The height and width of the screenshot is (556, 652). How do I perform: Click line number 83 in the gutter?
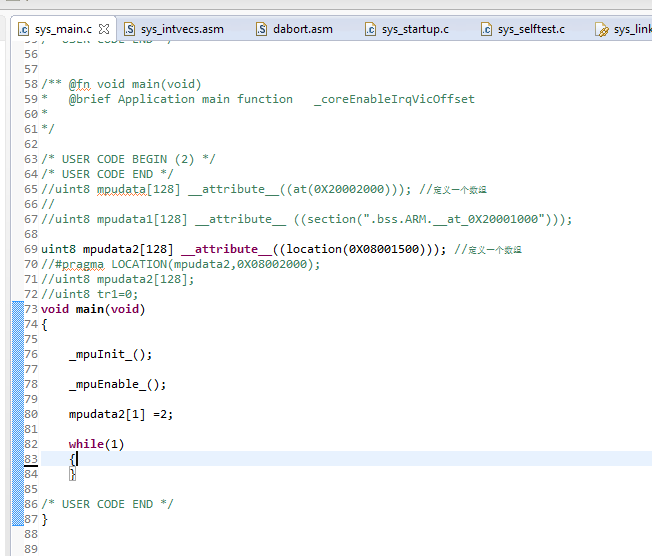[31, 459]
